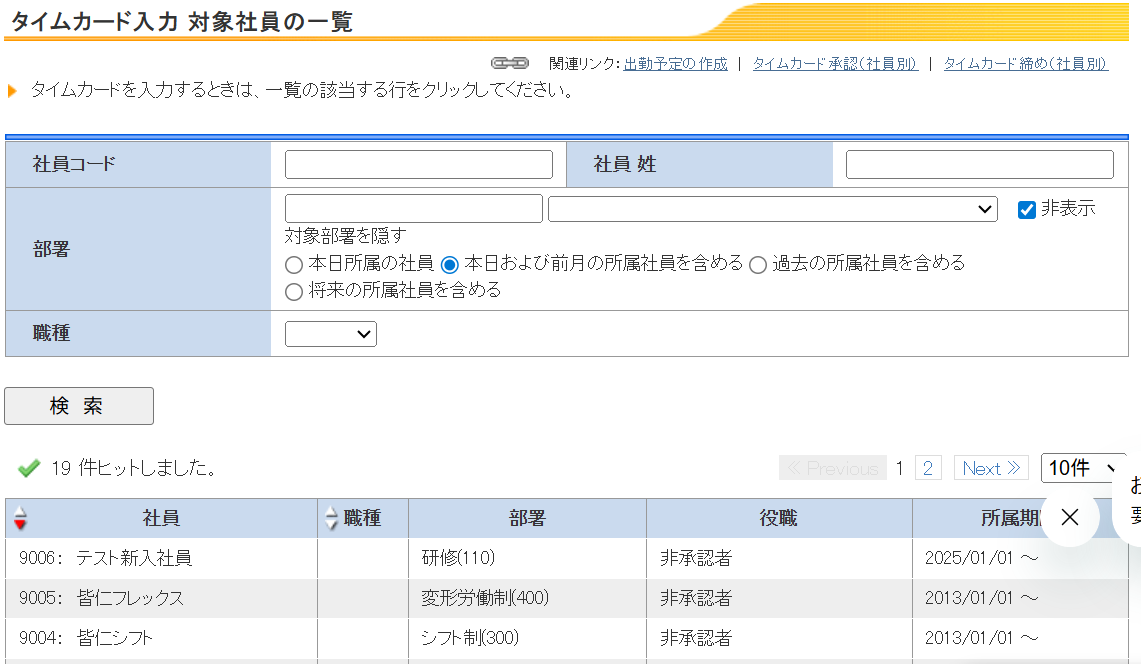Click the sort arrows icon beside 職種 header
The height and width of the screenshot is (664, 1141).
[333, 519]
